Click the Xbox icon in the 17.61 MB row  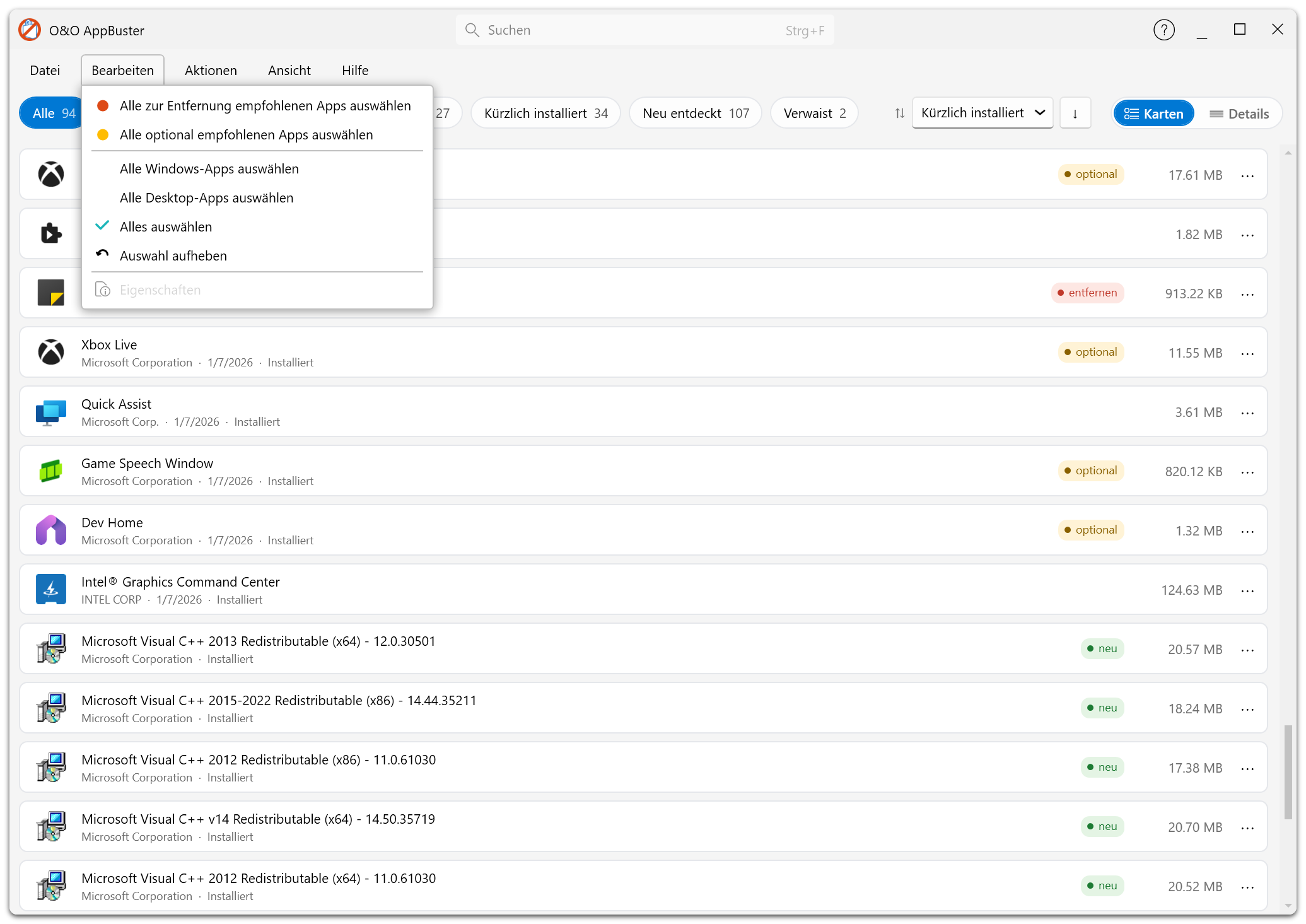point(51,174)
